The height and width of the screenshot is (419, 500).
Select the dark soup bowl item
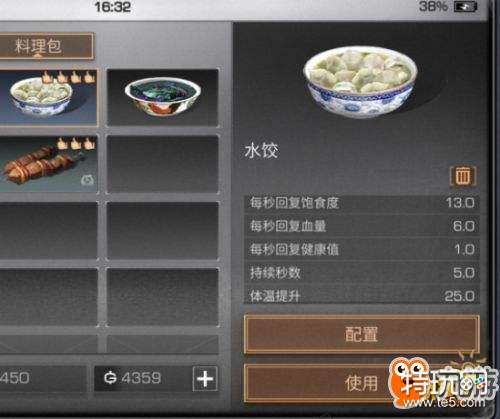coord(163,98)
